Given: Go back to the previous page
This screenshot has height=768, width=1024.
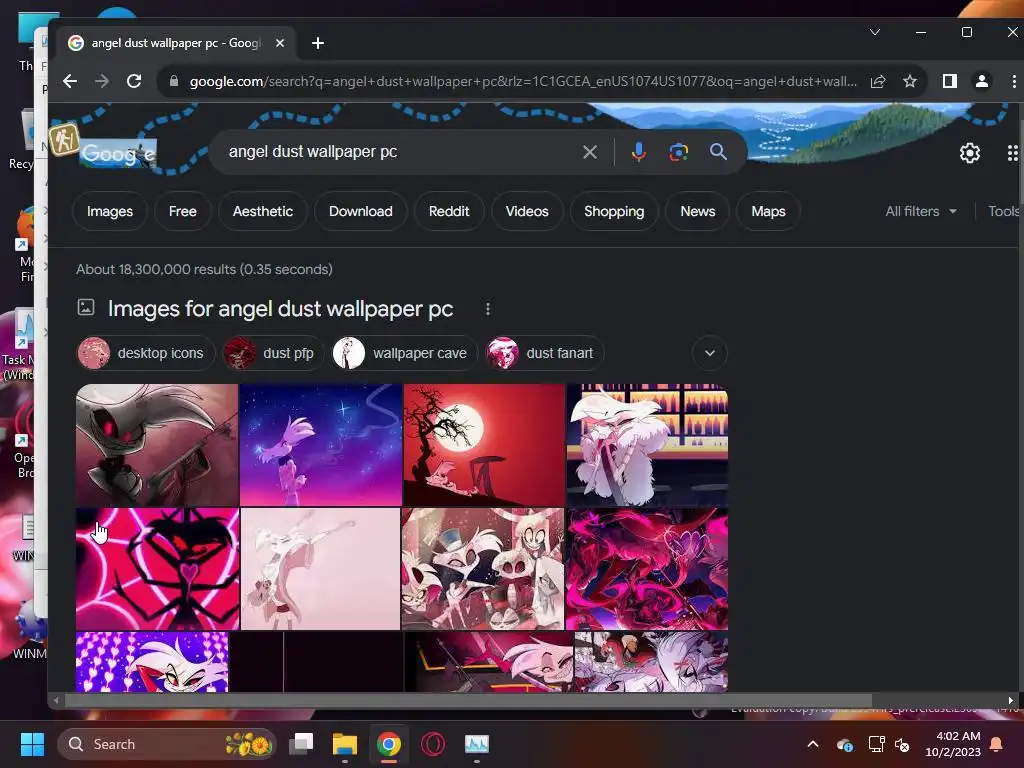Looking at the screenshot, I should 70,81.
